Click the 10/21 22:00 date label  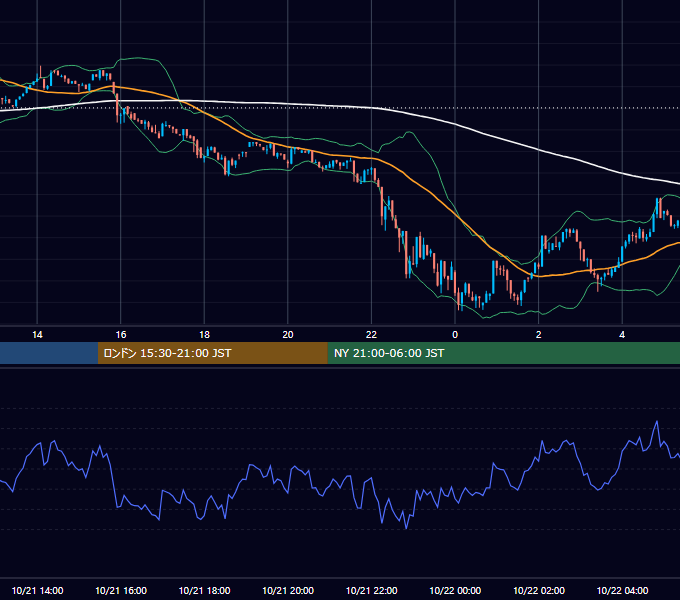click(x=371, y=590)
